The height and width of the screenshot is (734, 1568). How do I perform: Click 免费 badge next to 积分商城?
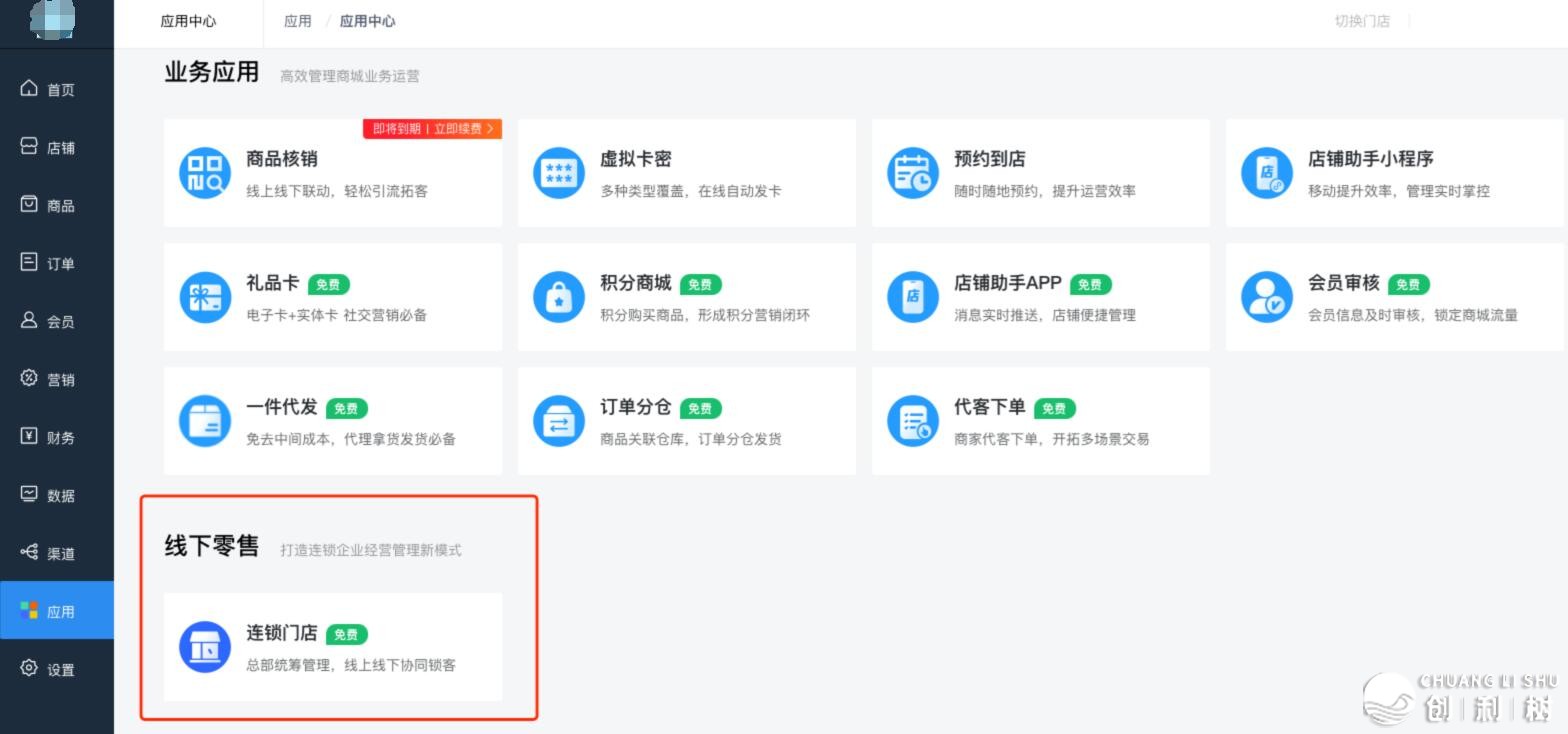click(x=701, y=285)
